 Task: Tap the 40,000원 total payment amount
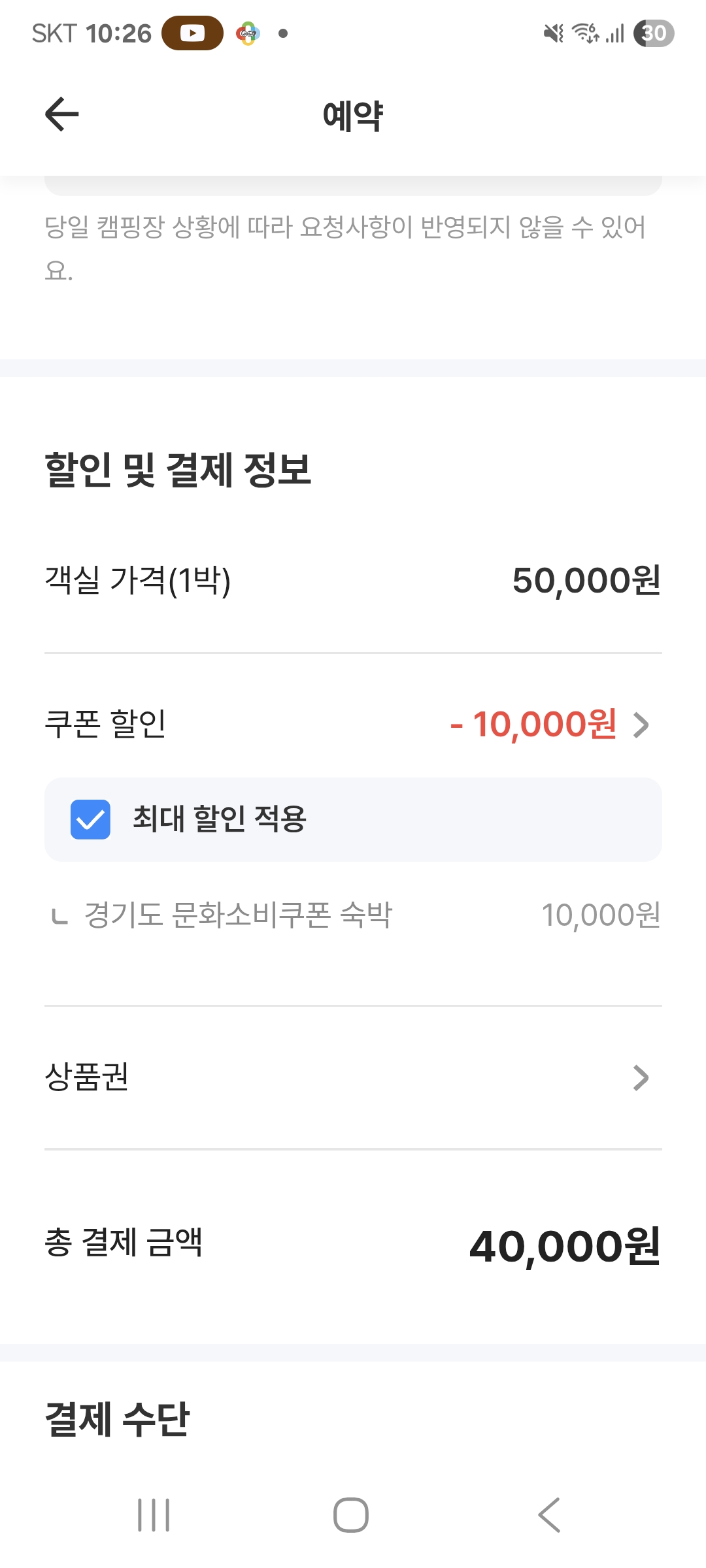point(565,1247)
